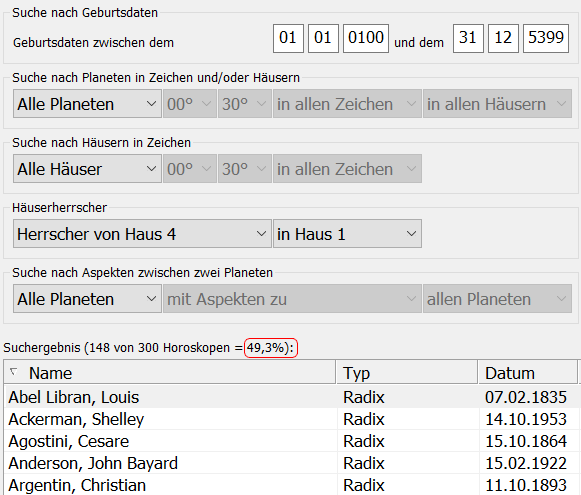Image resolution: width=581 pixels, height=495 pixels.
Task: Click the end day field showing 31
Action: 468,39
